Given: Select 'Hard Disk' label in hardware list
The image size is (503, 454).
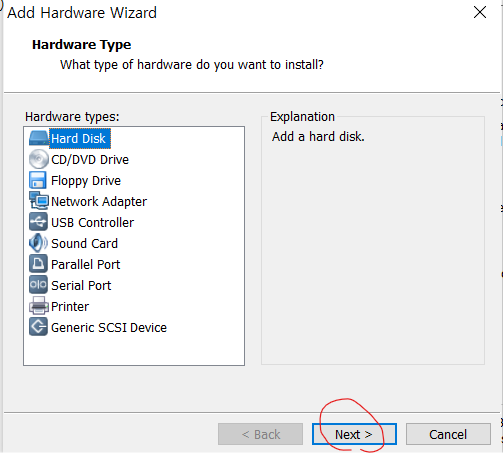Looking at the screenshot, I should (79, 138).
